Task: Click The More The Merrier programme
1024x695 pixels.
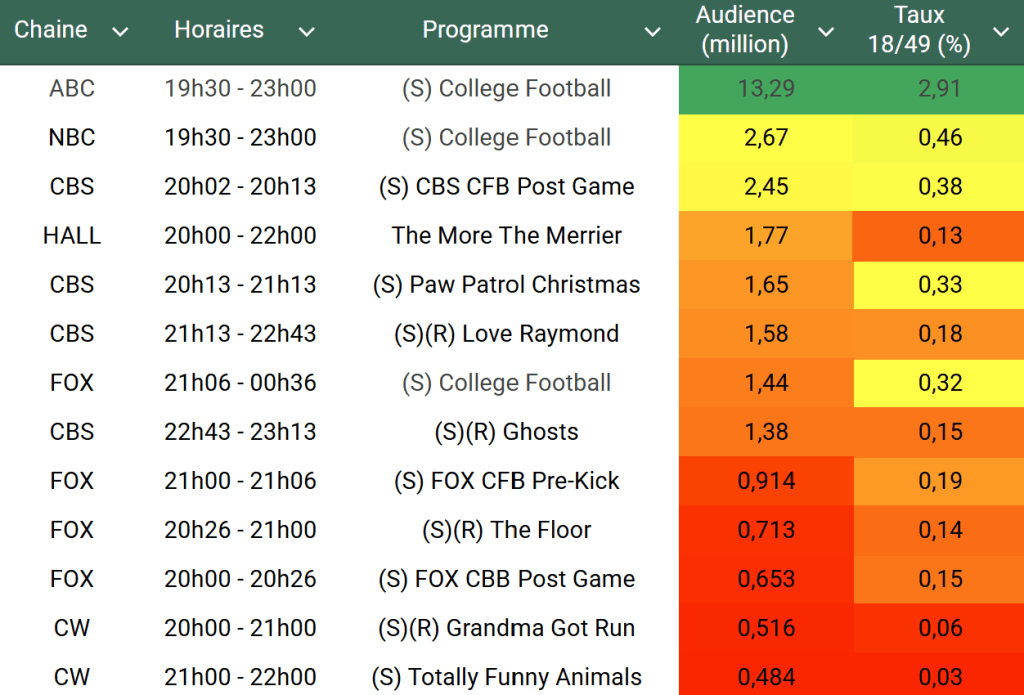Action: pyautogui.click(x=506, y=236)
